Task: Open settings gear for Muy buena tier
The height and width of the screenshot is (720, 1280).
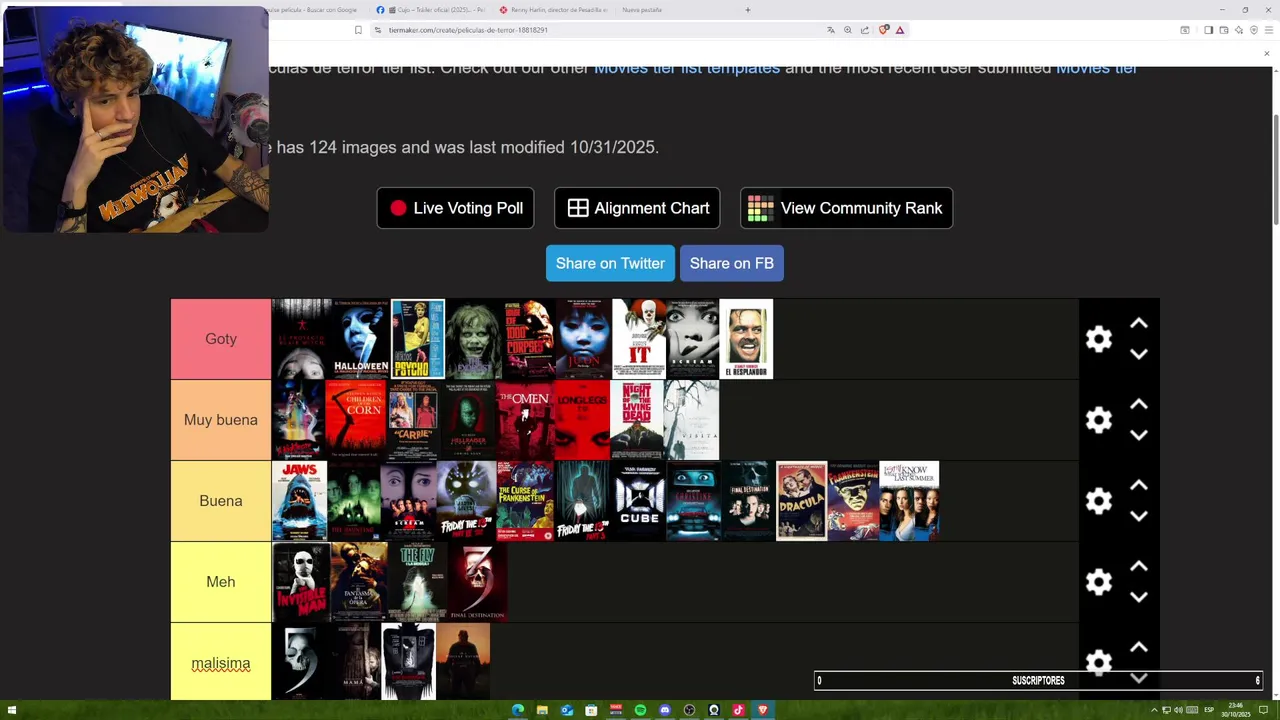Action: click(x=1099, y=420)
